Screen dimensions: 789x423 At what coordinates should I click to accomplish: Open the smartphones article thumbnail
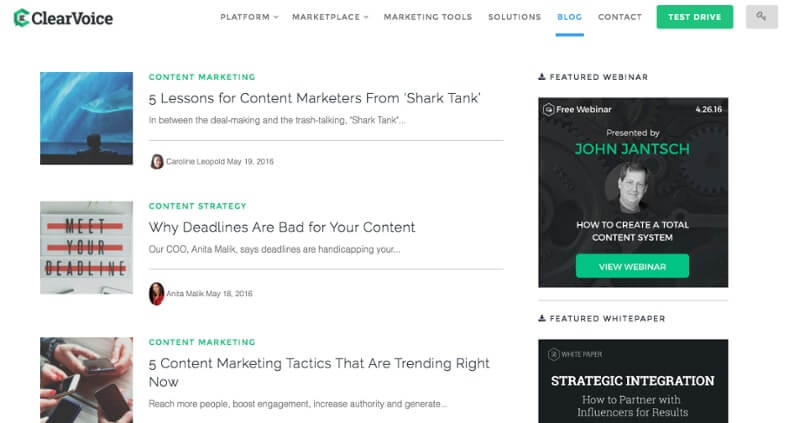(x=87, y=380)
